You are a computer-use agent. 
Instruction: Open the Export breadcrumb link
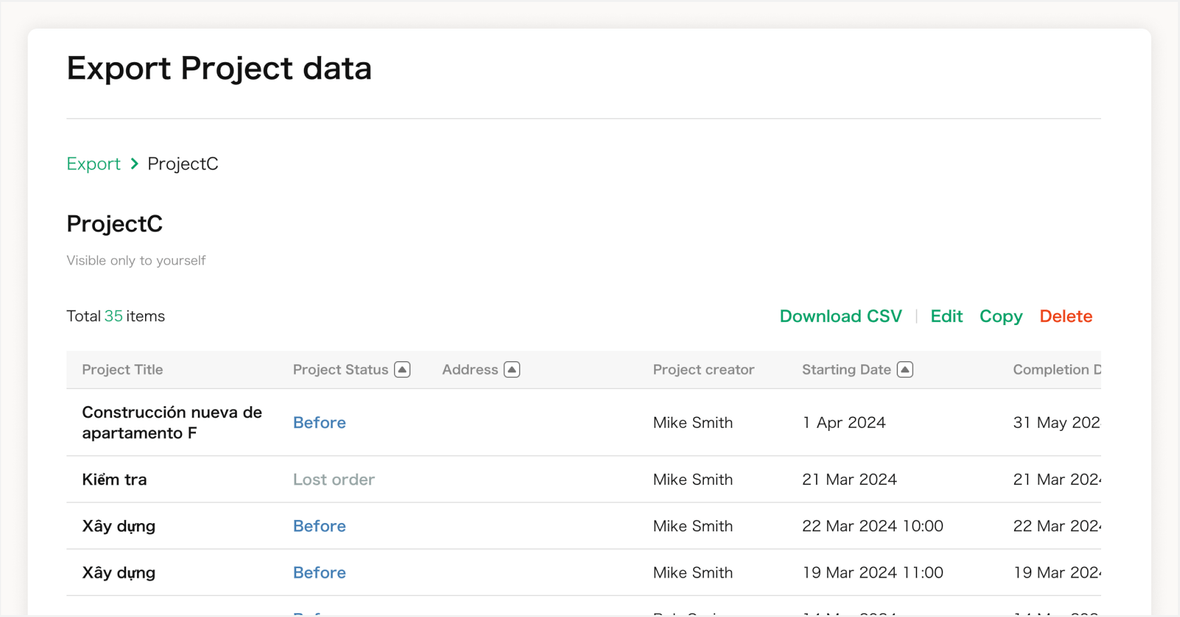point(93,163)
